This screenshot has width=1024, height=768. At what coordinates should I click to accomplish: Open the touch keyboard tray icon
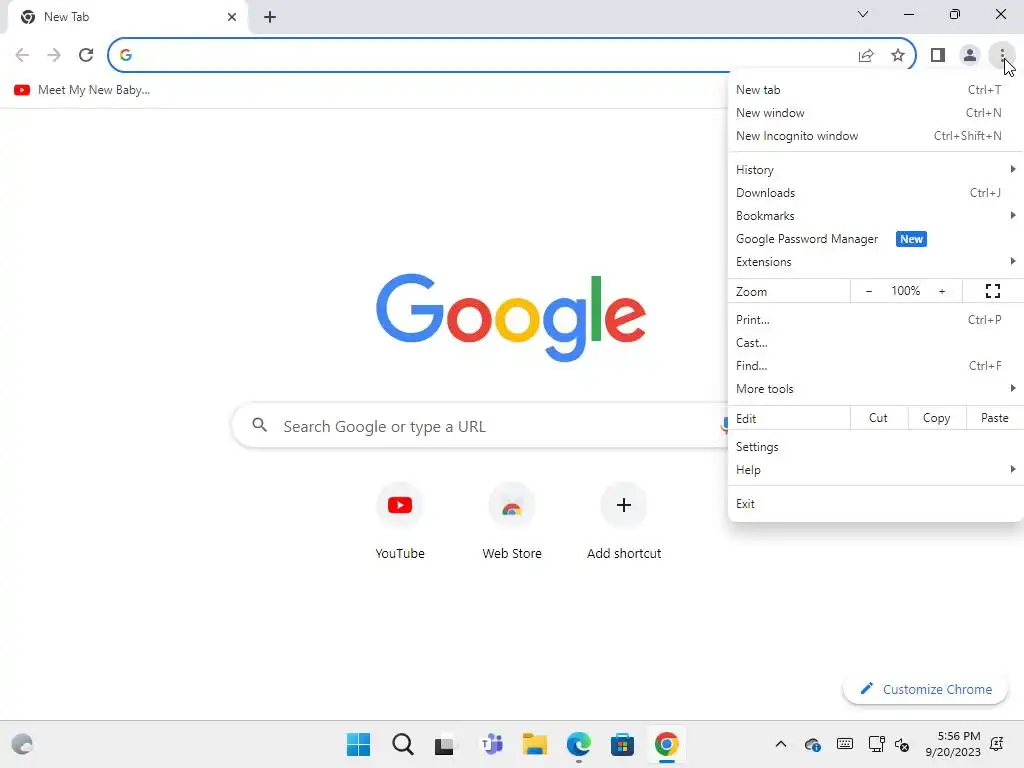coord(844,744)
